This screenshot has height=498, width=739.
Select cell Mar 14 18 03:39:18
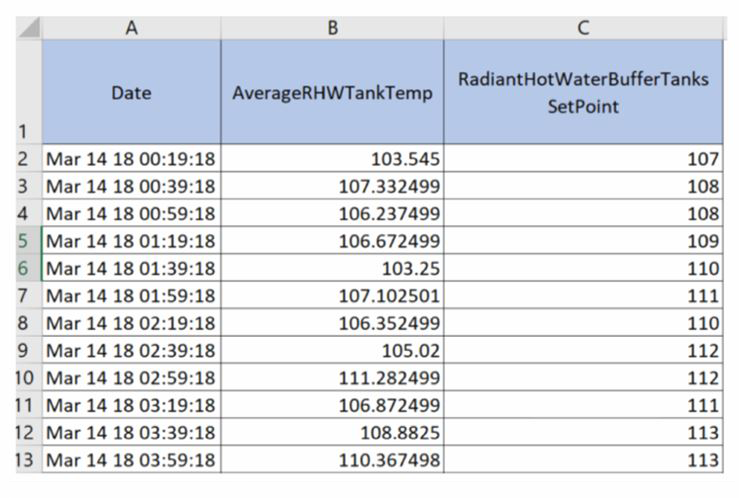coord(131,432)
